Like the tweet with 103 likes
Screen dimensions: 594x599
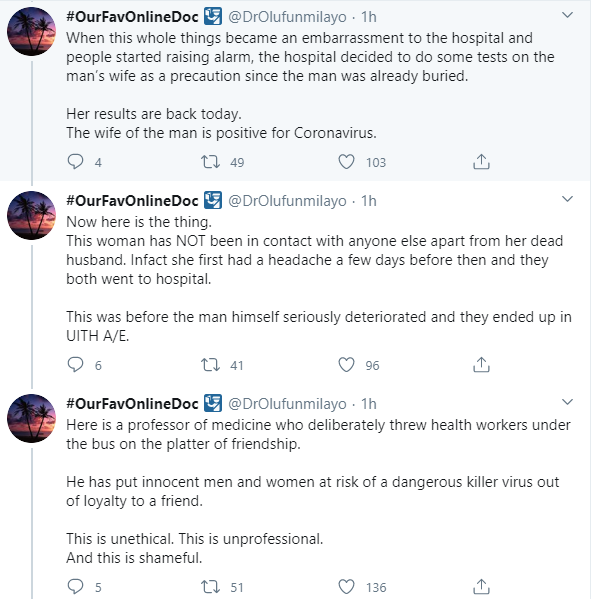tap(346, 162)
